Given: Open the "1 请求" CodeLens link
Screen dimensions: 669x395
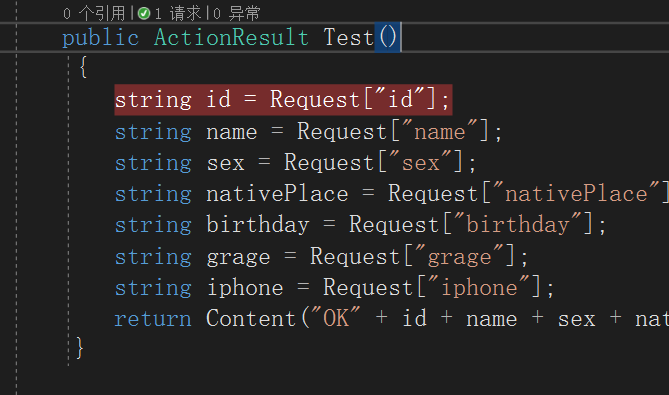Looking at the screenshot, I should 177,14.
